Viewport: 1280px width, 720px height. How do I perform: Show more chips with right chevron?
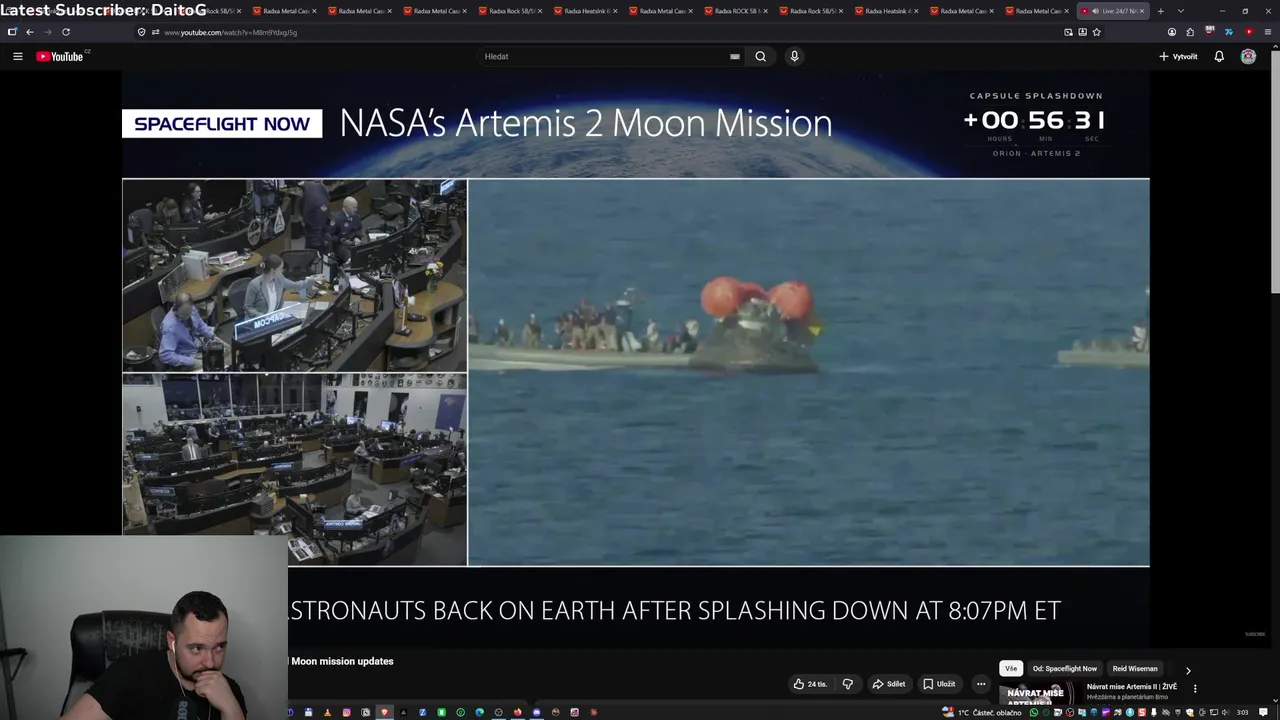click(x=1188, y=670)
